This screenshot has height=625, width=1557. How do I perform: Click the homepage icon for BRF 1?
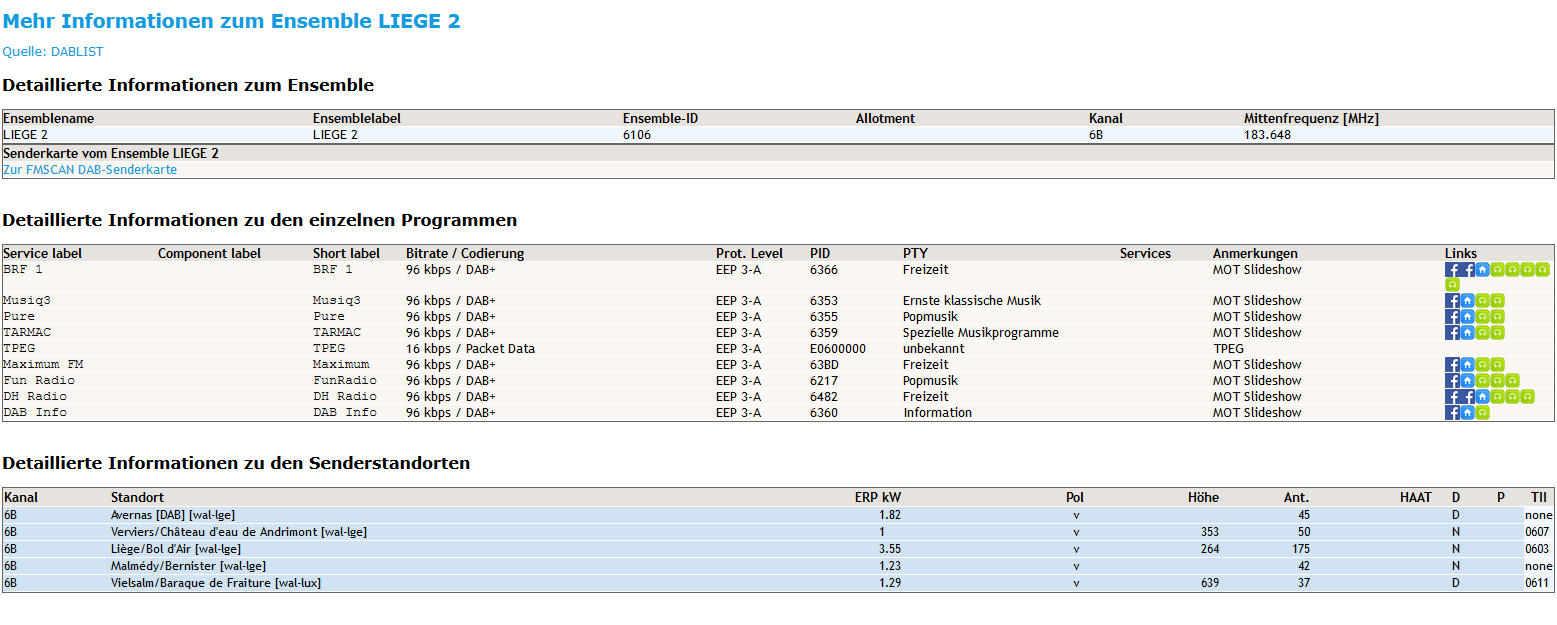(1482, 270)
